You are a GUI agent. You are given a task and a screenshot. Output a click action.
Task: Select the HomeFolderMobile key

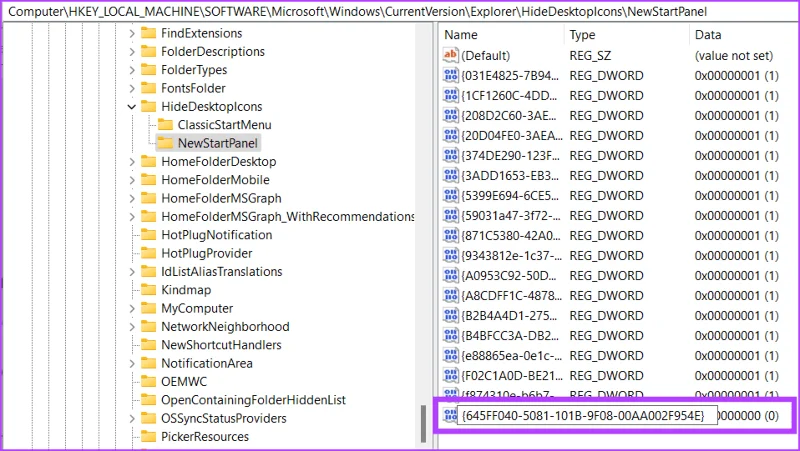coord(215,180)
